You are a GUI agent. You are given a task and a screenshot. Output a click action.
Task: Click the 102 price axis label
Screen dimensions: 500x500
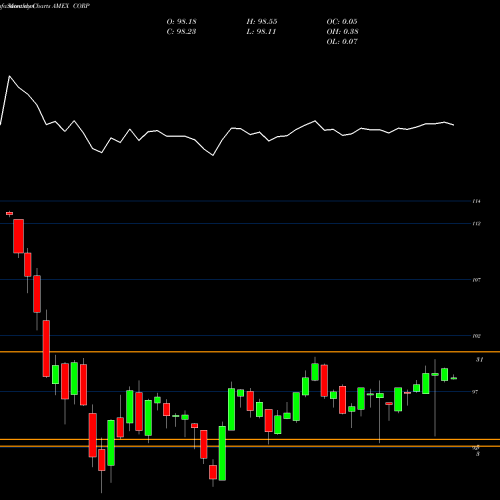[x=477, y=336]
